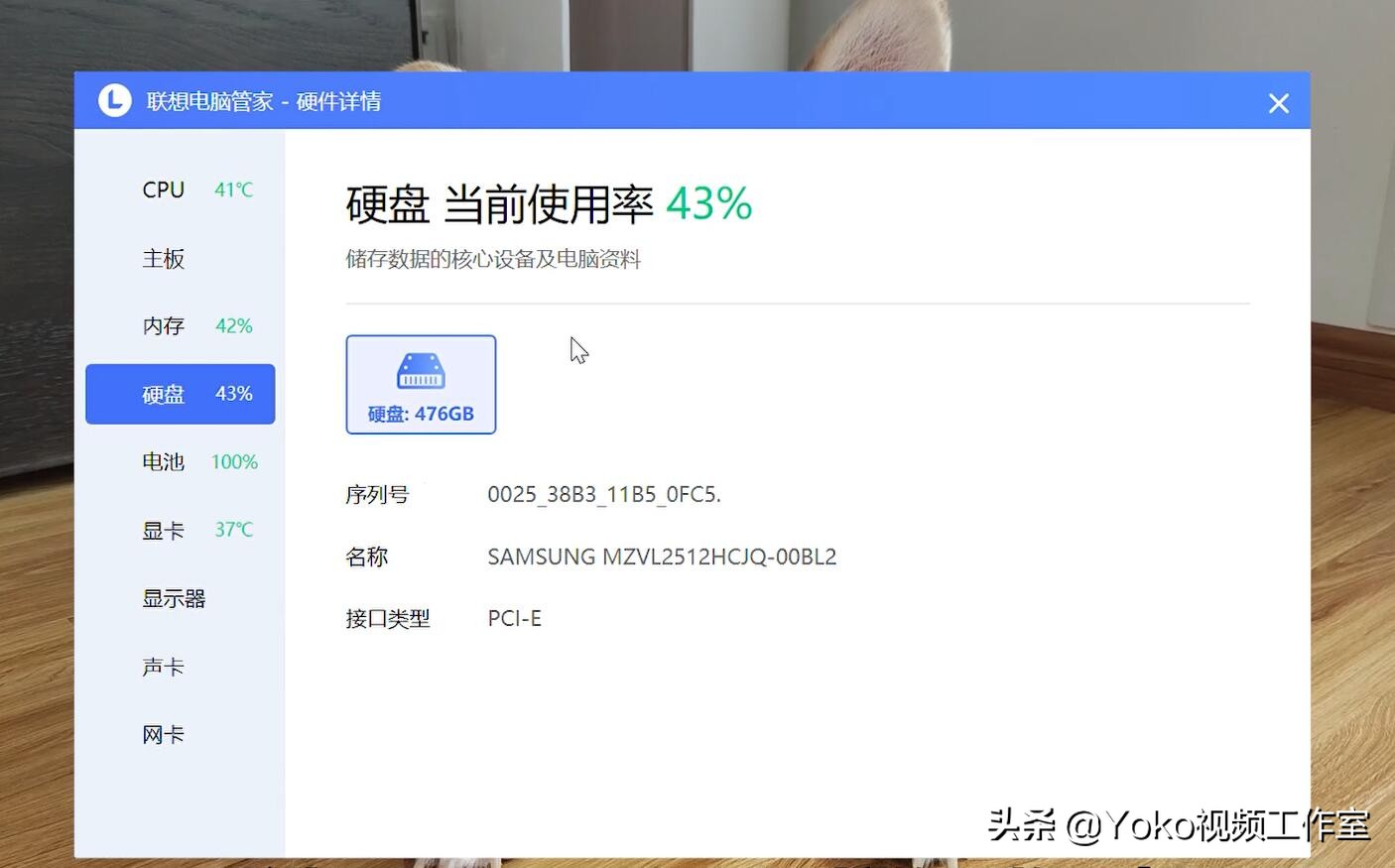Check 电池 battery status

click(x=163, y=461)
